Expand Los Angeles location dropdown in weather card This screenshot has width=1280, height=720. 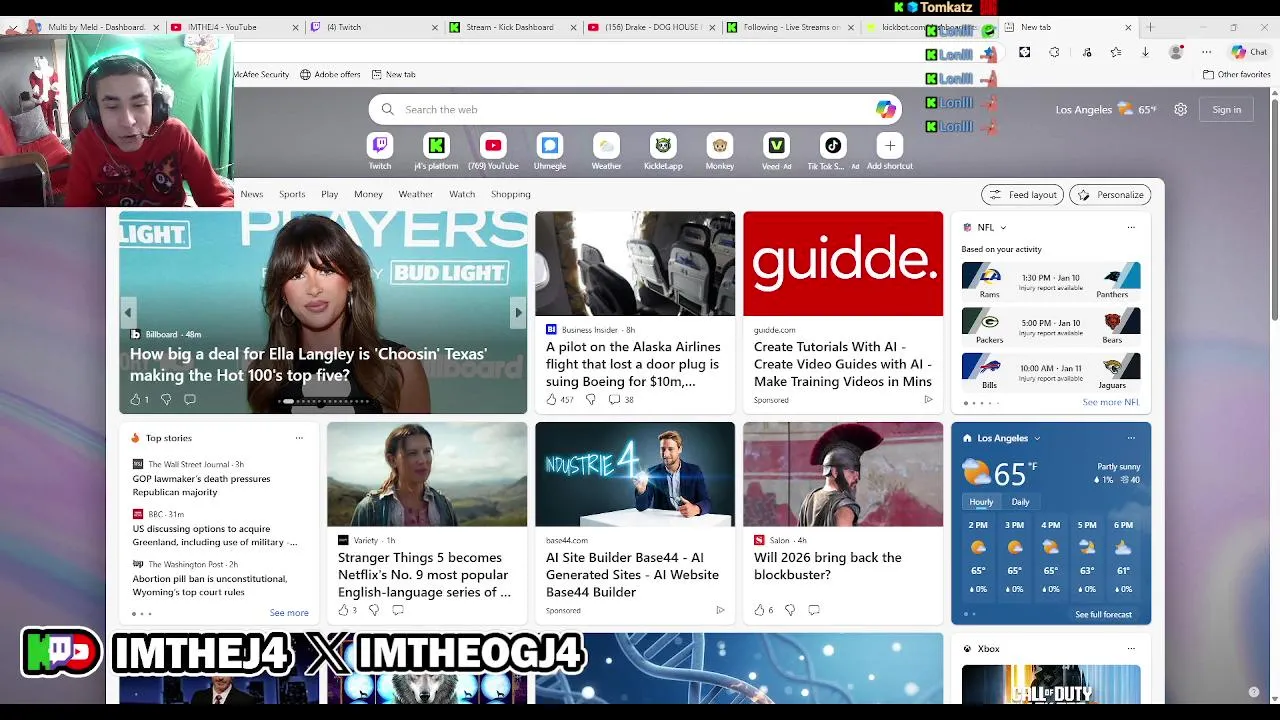[x=1037, y=438]
